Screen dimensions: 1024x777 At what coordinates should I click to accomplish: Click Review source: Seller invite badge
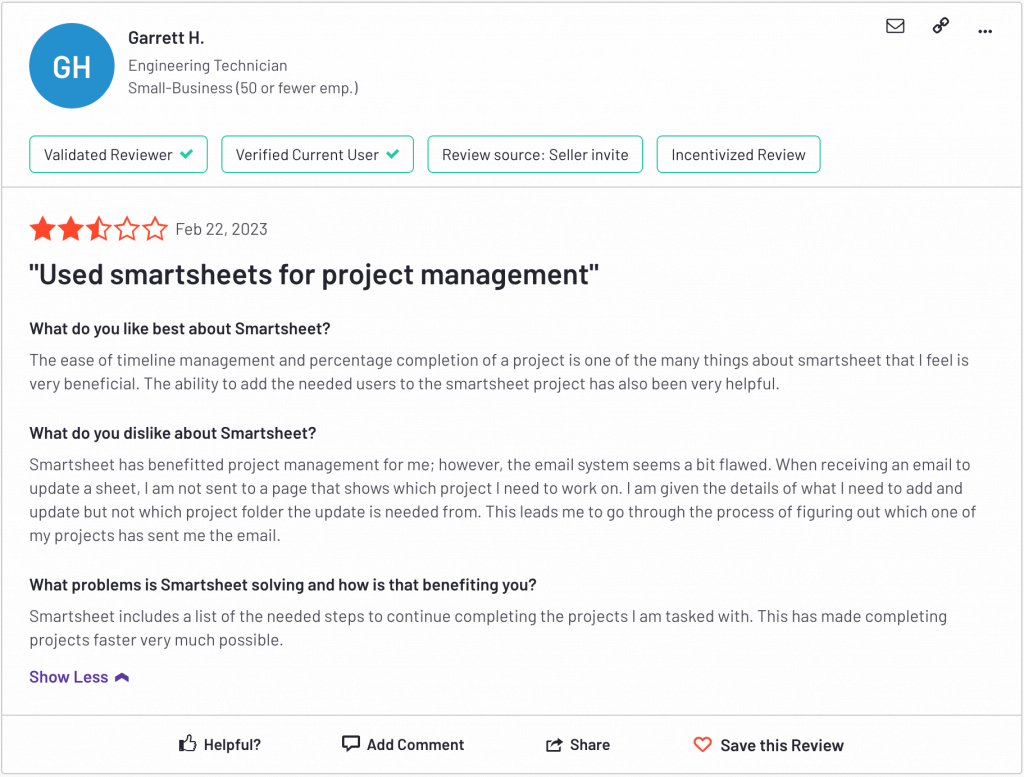(x=535, y=155)
